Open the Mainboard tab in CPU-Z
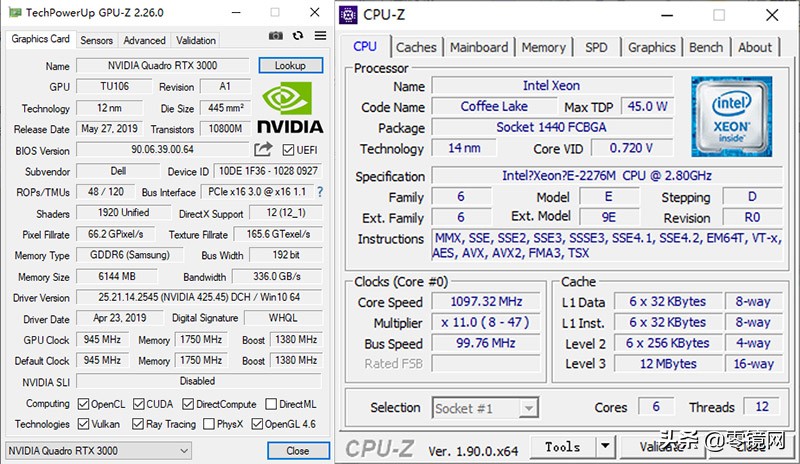This screenshot has width=800, height=464. [479, 47]
